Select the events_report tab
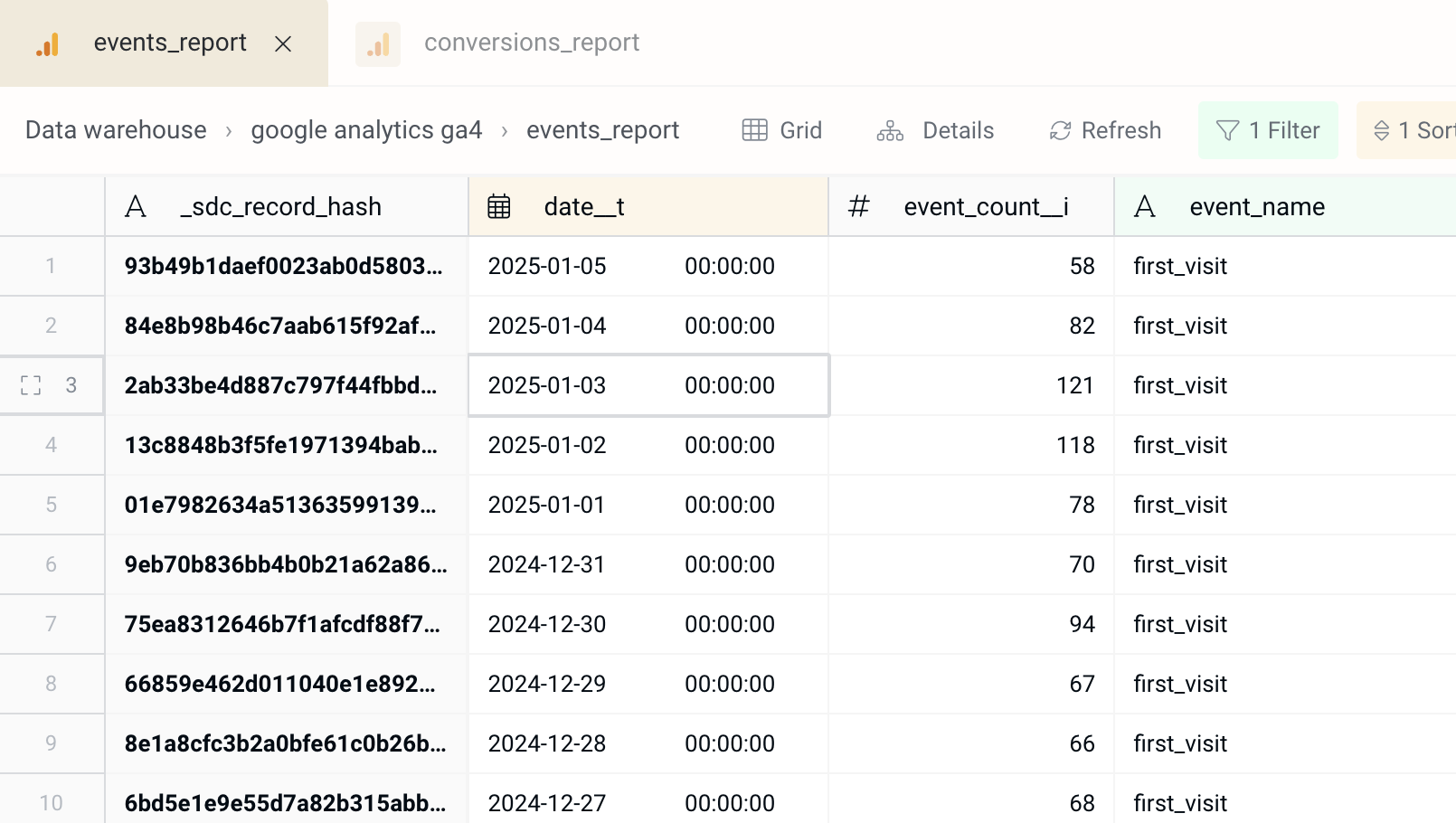Image resolution: width=1456 pixels, height=823 pixels. pyautogui.click(x=164, y=43)
